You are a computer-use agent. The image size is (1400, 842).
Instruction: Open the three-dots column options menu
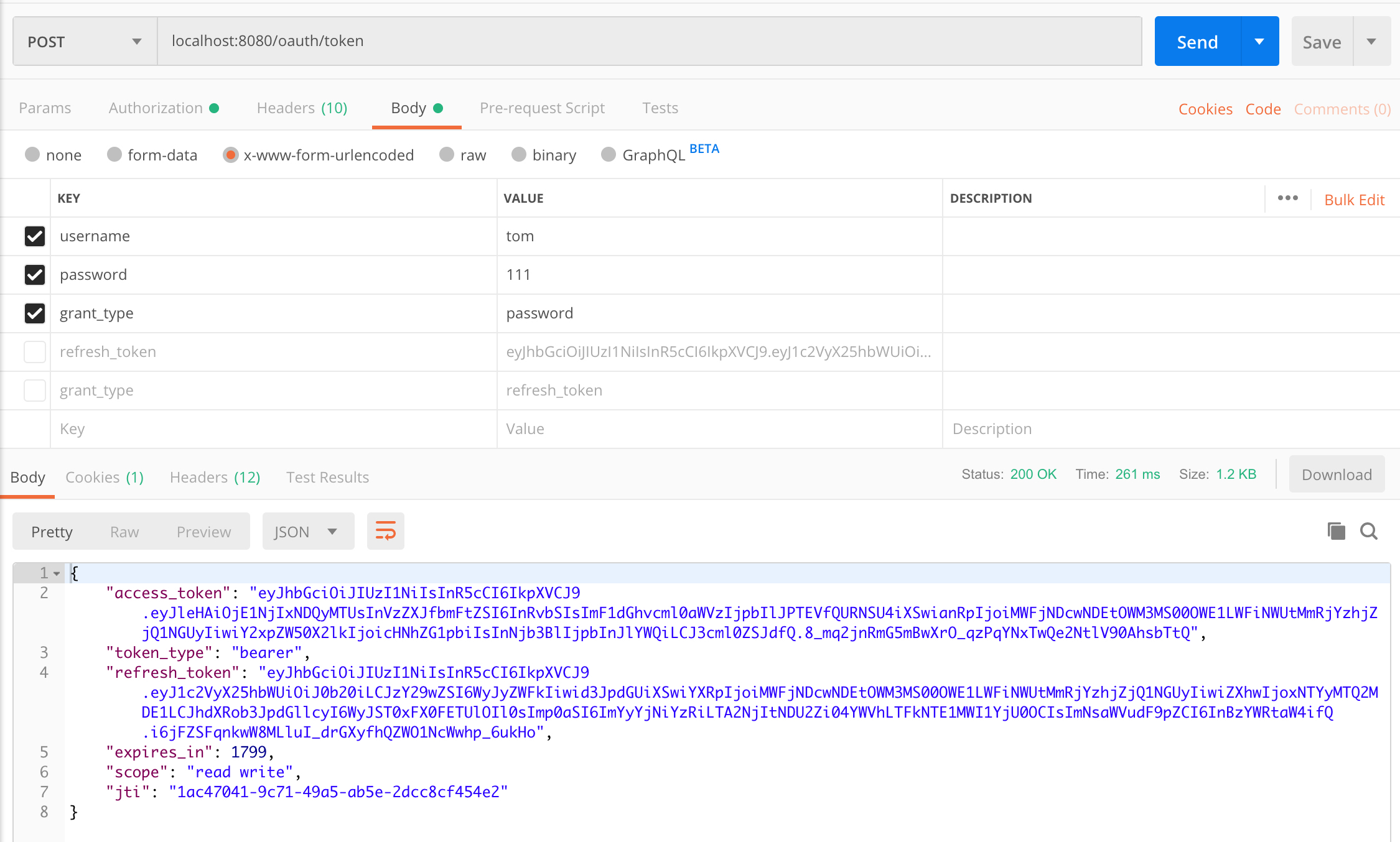click(x=1287, y=198)
